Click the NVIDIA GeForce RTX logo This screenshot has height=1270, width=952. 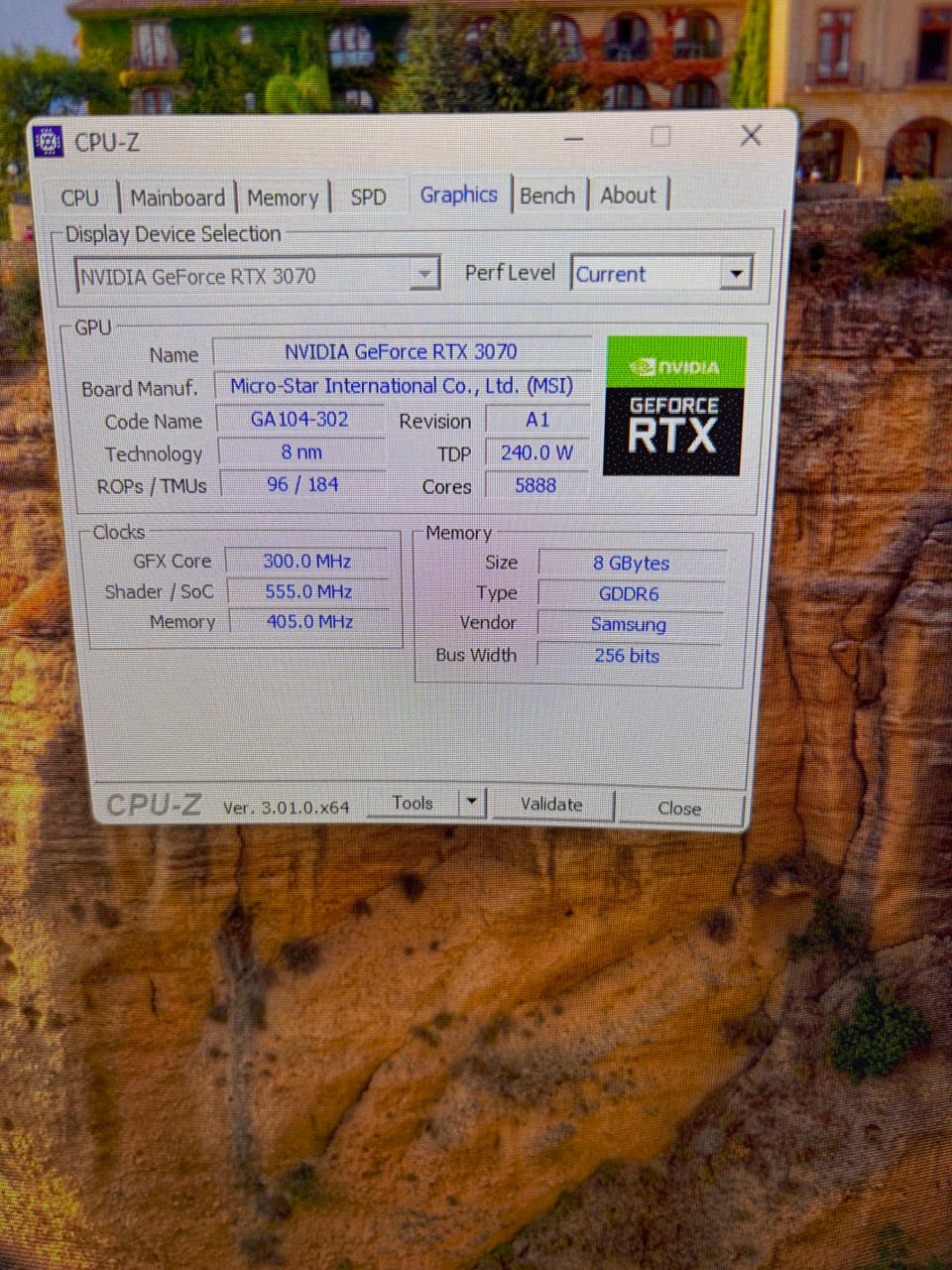coord(674,405)
